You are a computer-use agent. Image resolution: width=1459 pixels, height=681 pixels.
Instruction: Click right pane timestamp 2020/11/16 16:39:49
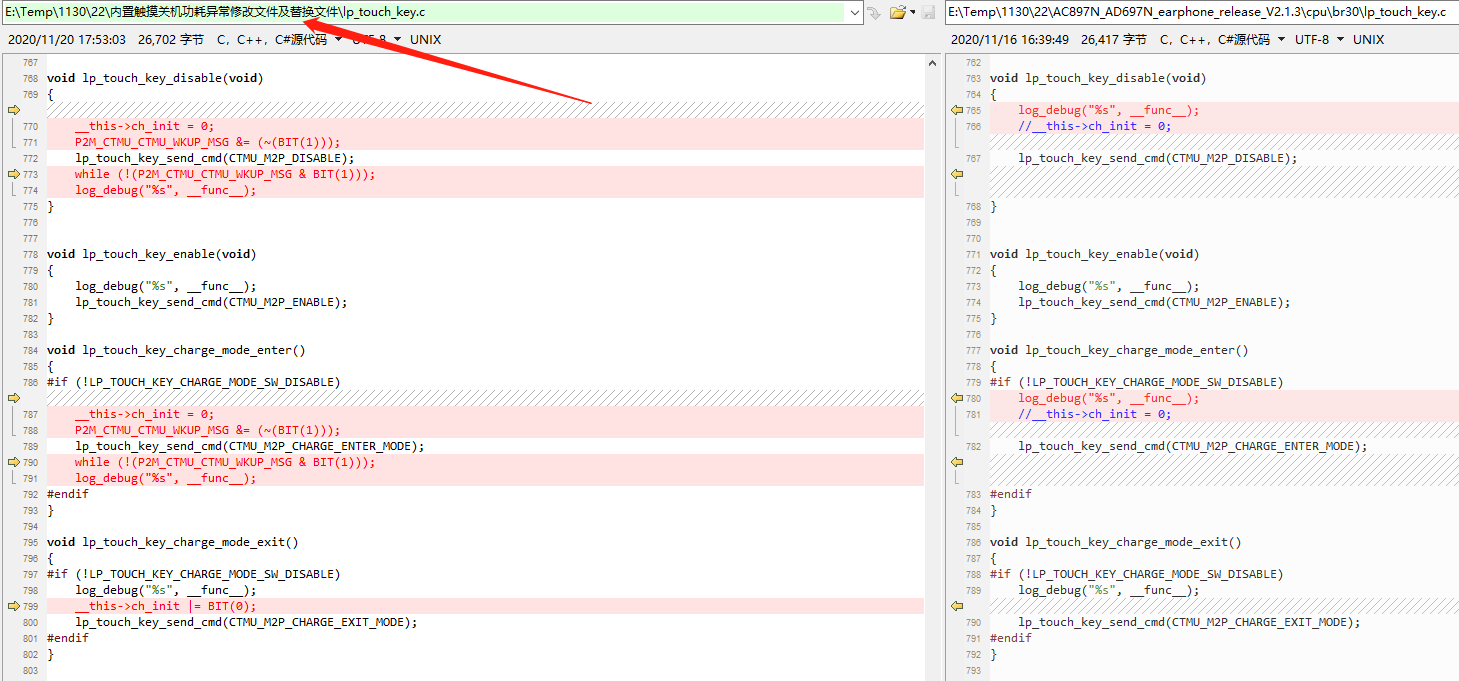click(1010, 39)
